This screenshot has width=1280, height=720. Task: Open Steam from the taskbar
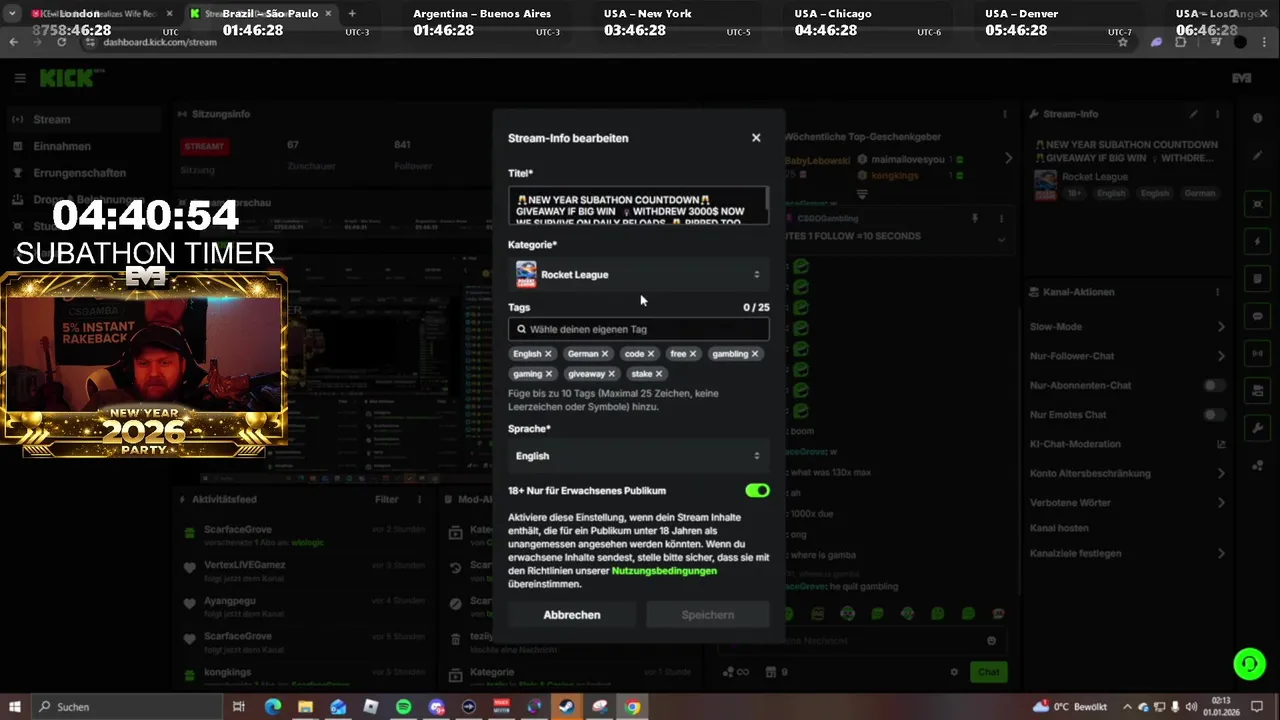567,707
